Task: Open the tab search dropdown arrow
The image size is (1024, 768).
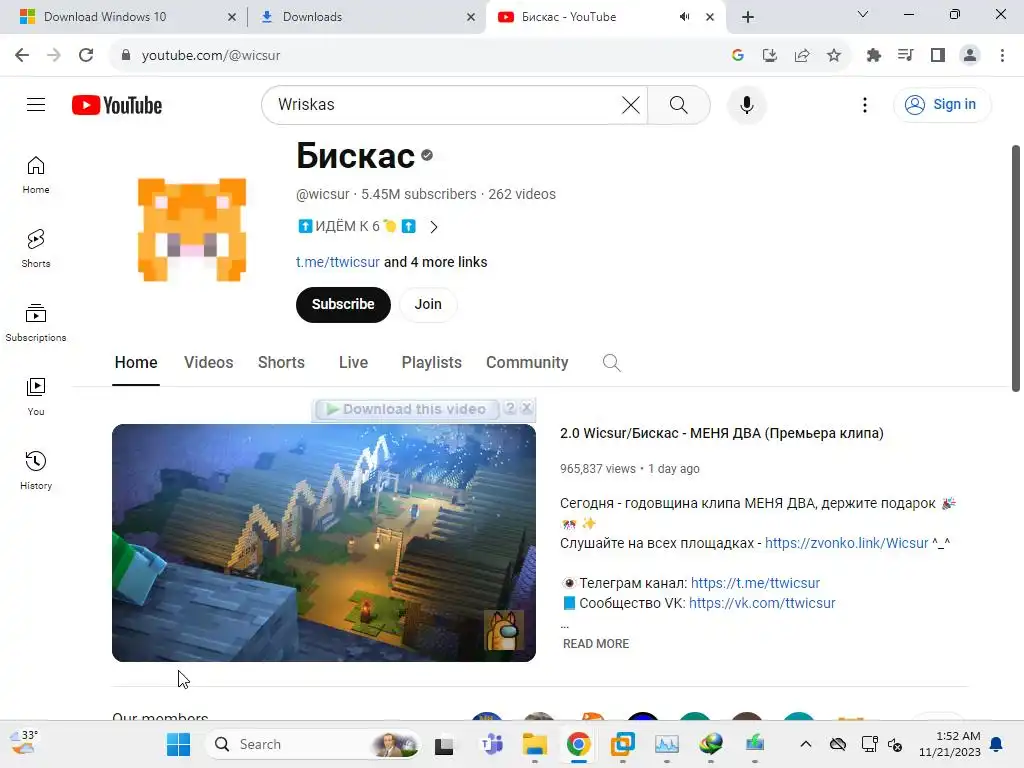Action: point(863,14)
